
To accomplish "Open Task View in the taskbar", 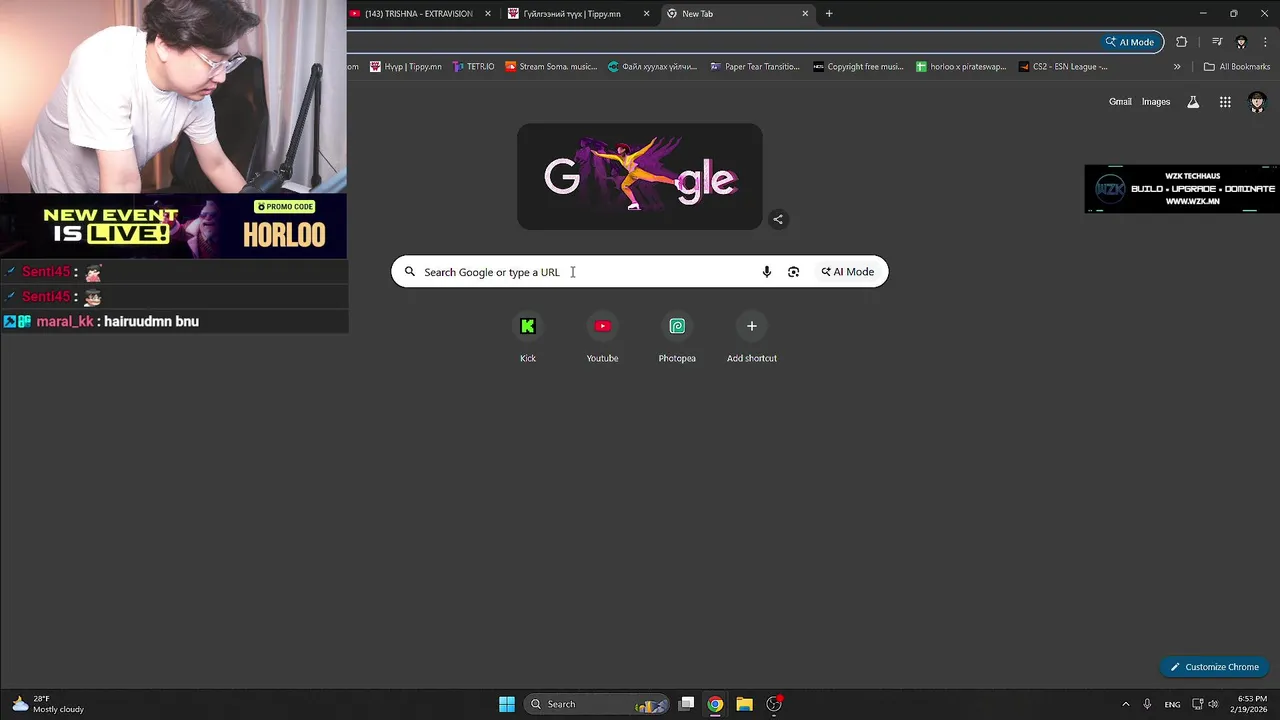I will 686,704.
